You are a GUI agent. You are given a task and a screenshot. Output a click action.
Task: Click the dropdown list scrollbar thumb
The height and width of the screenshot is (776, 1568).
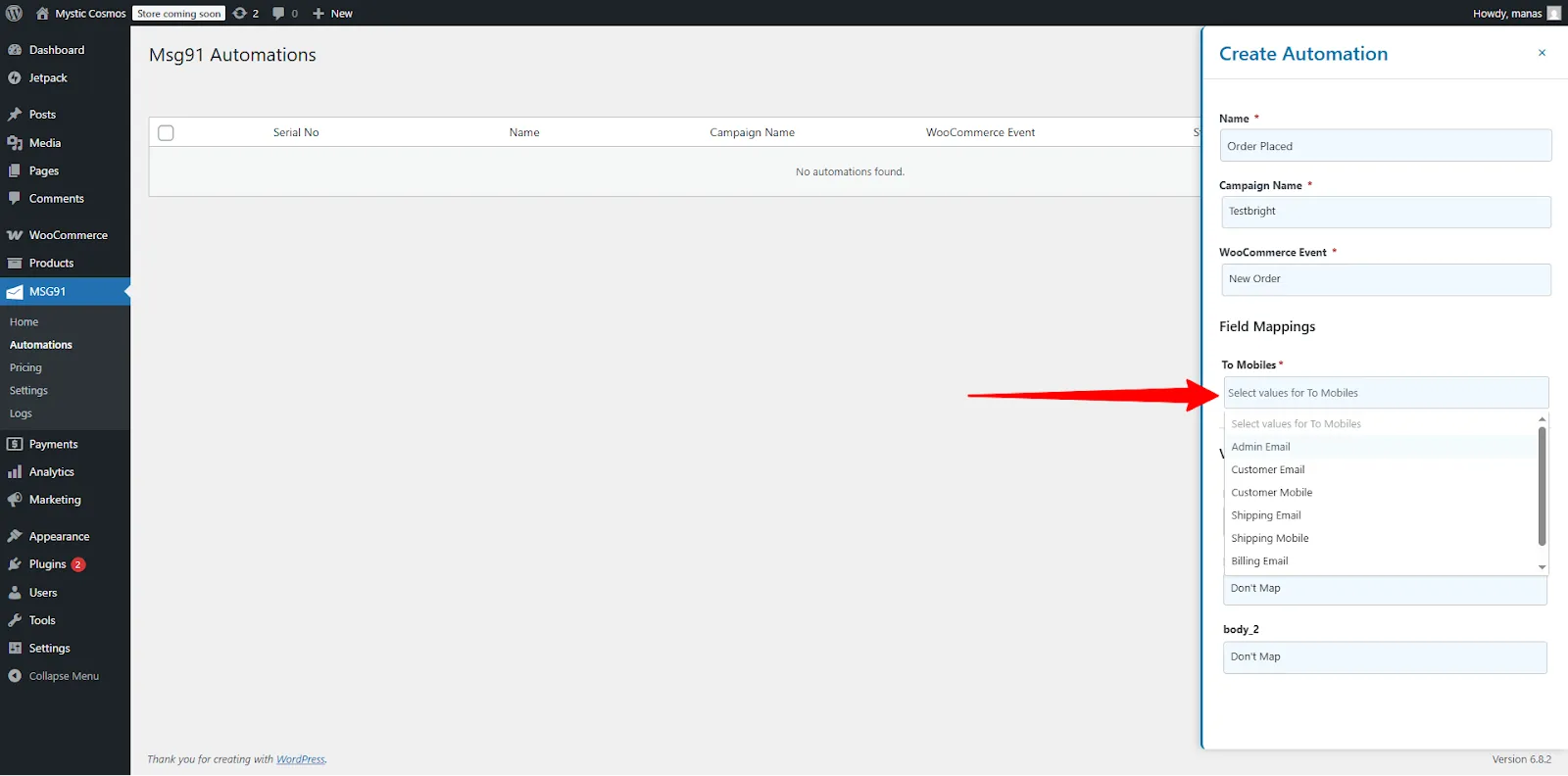1543,485
